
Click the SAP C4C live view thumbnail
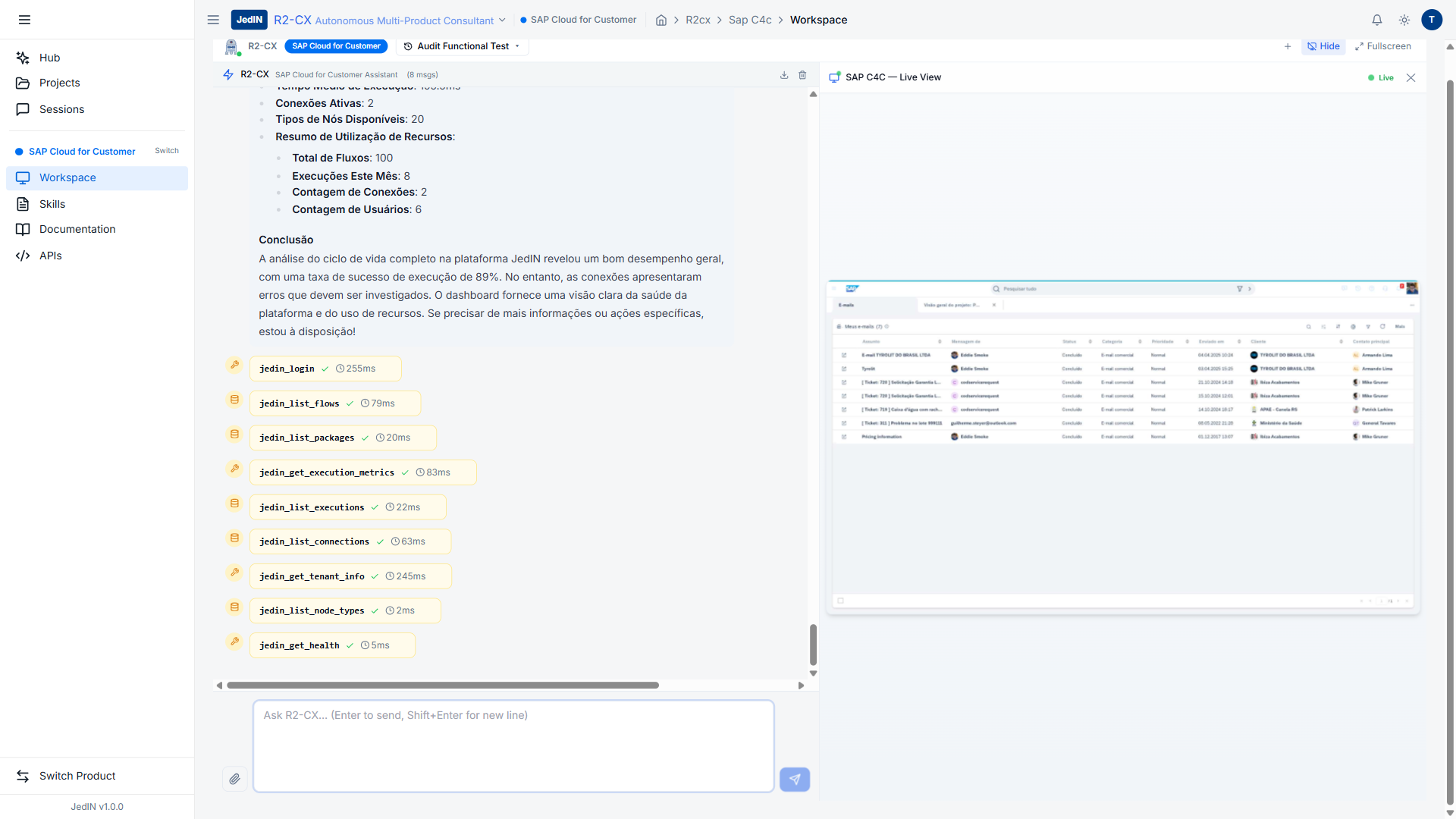[1122, 447]
